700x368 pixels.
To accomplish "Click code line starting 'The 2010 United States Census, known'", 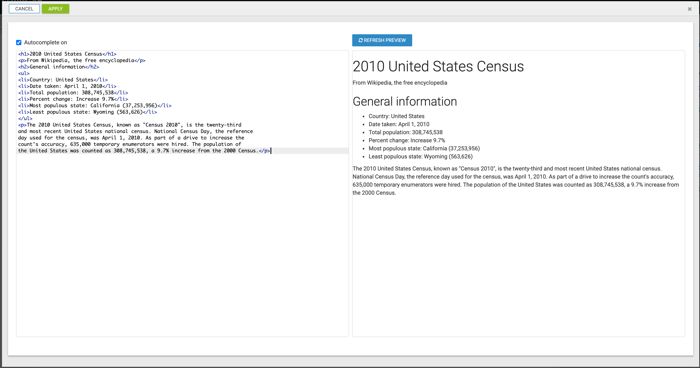I will tap(129, 125).
